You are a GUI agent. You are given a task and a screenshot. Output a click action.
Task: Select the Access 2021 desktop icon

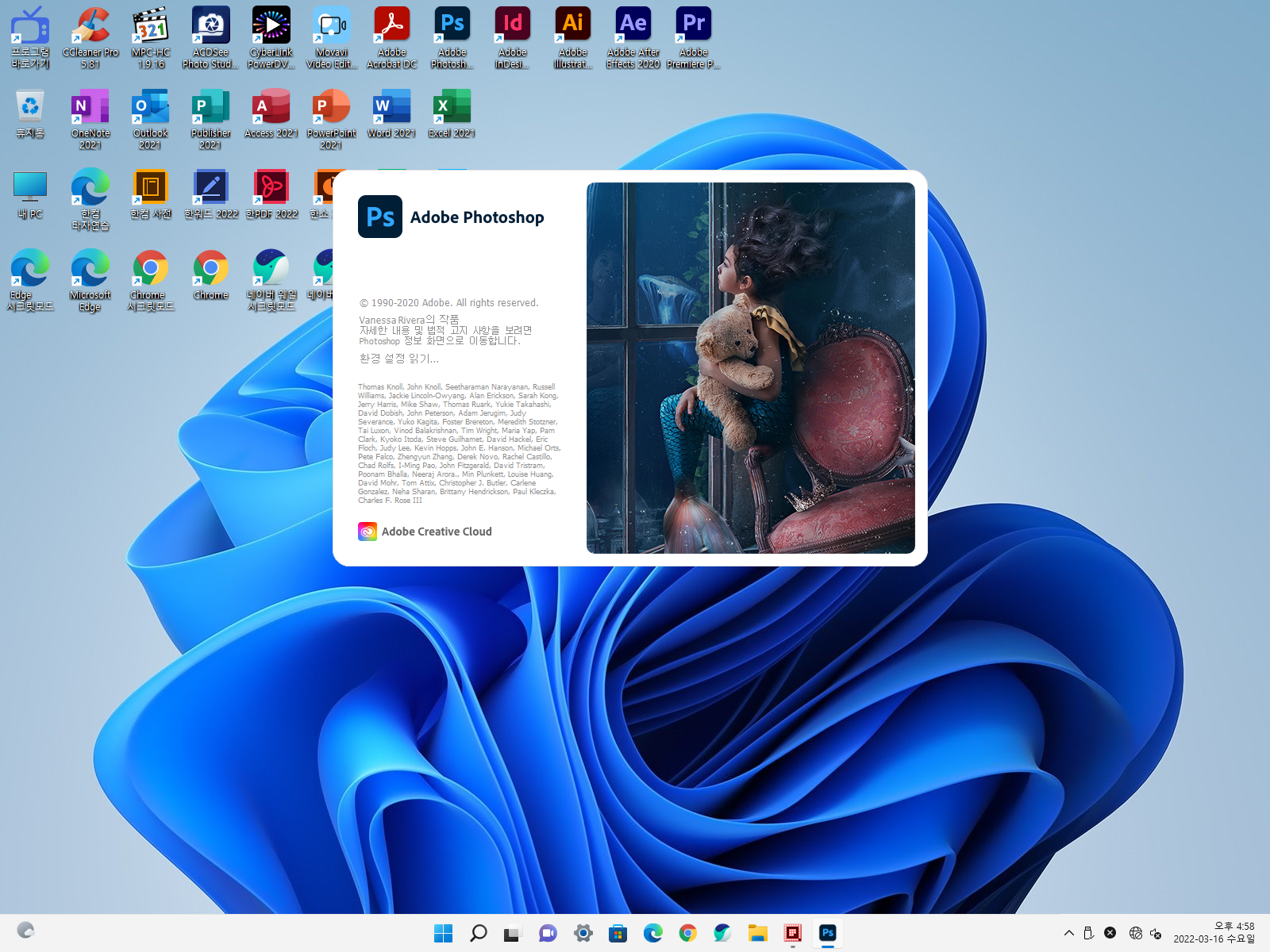click(x=271, y=113)
